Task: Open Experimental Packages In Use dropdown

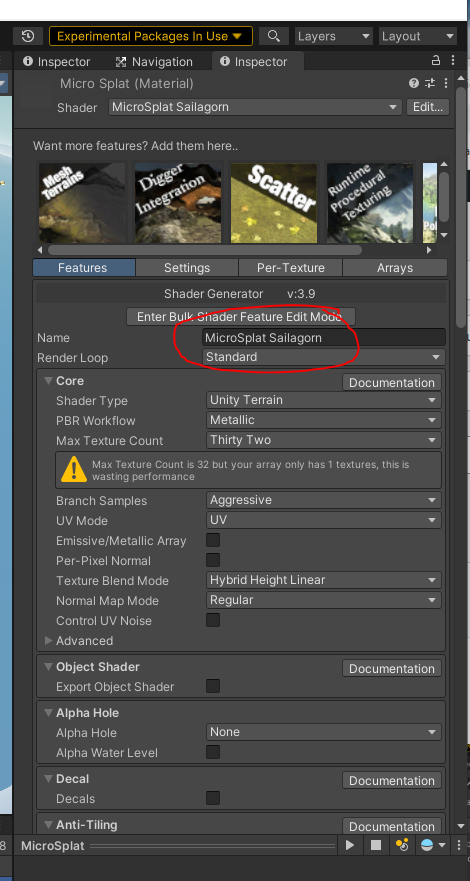Action: tap(150, 37)
